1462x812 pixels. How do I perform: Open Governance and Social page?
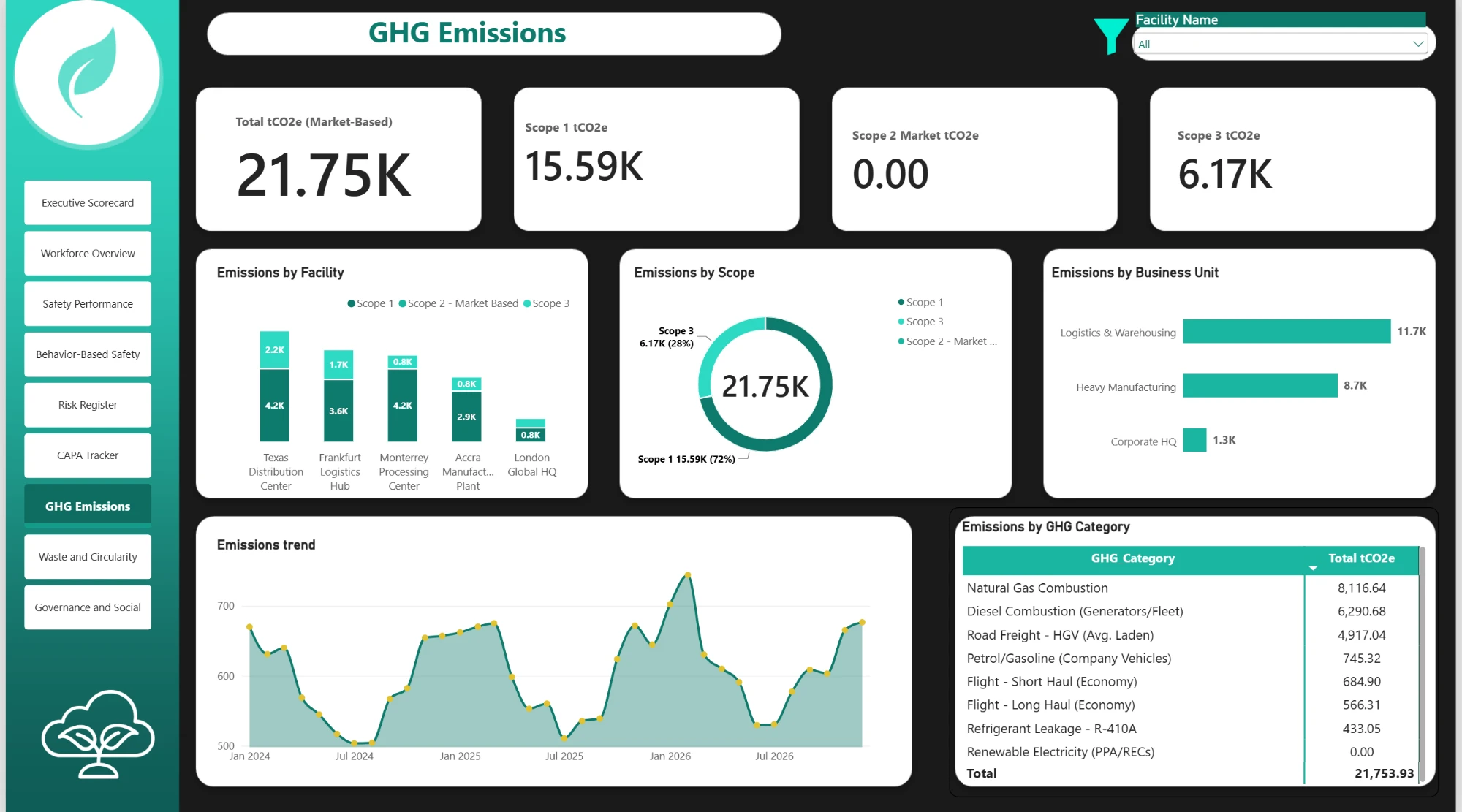point(88,607)
